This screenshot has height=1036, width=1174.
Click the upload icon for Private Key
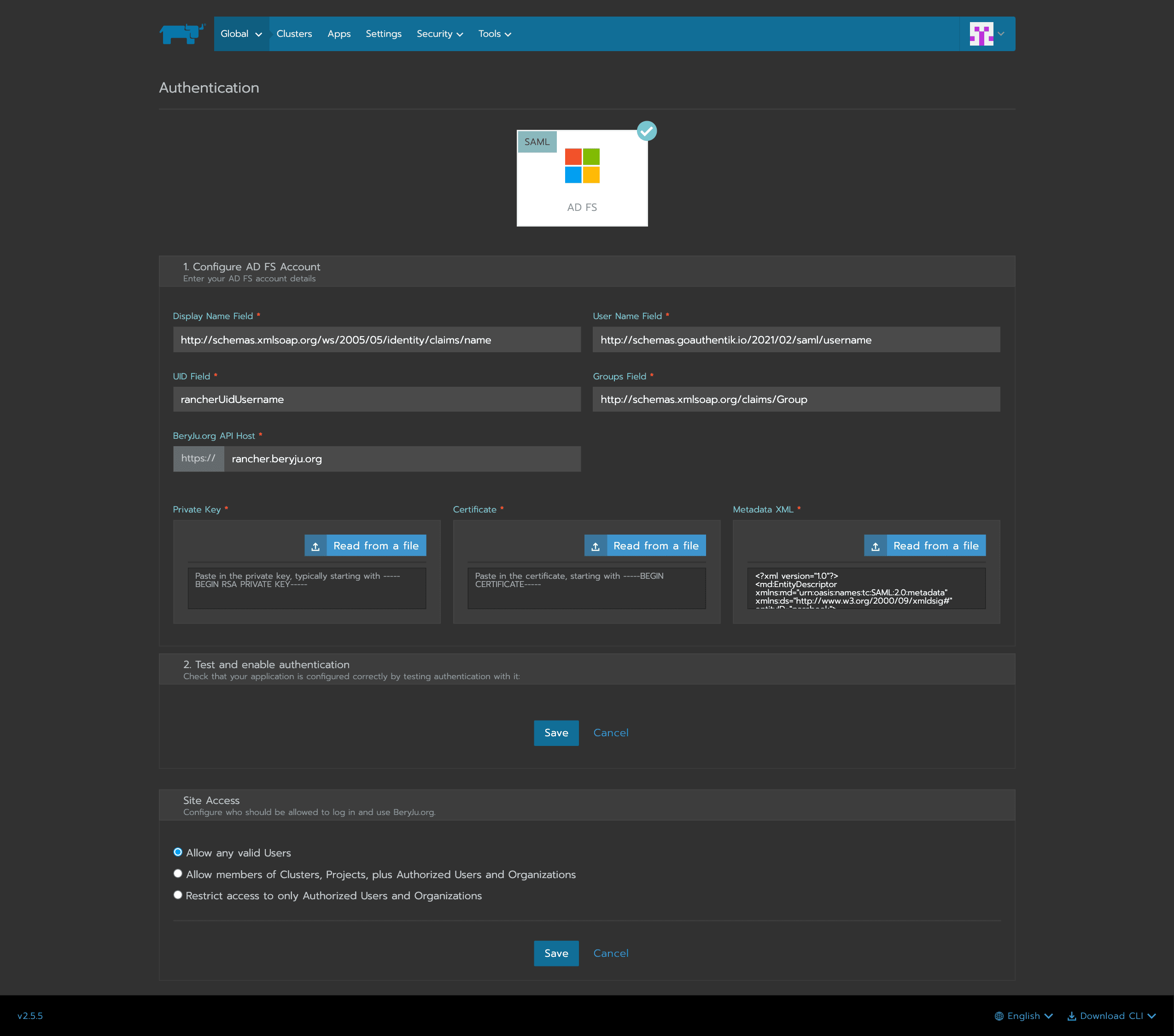tap(315, 546)
